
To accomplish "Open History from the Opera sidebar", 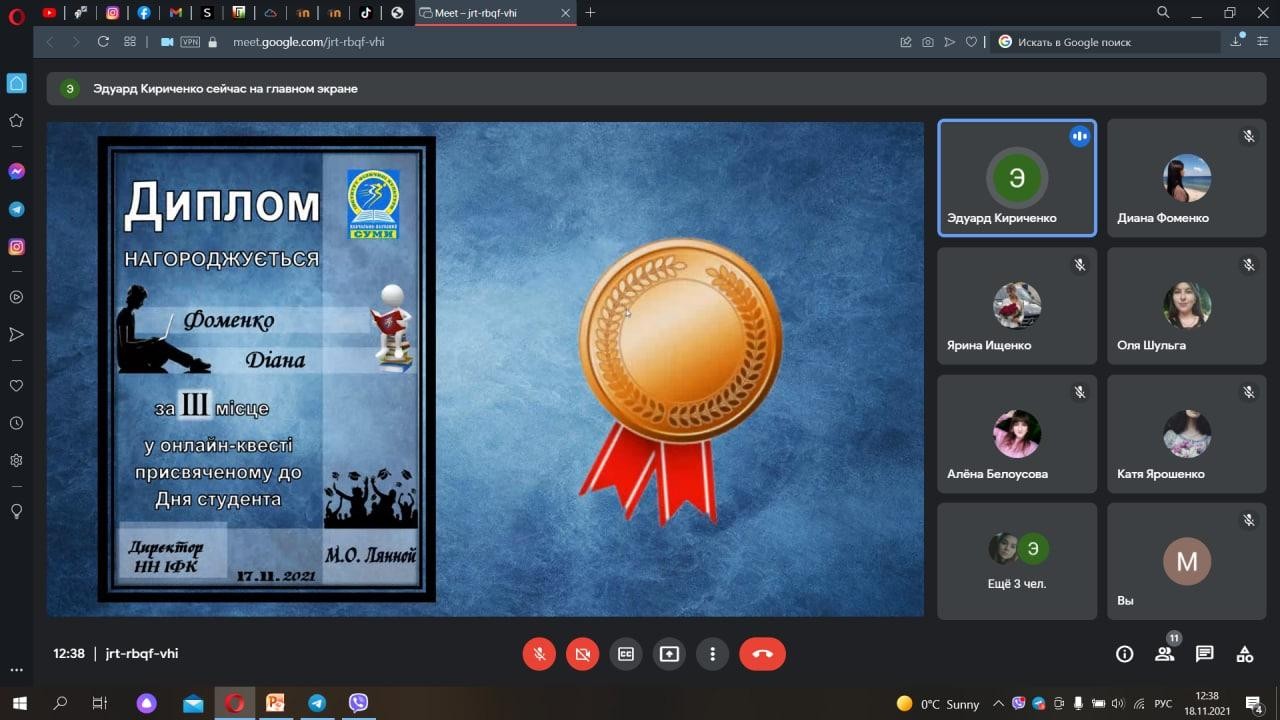I will pos(16,423).
